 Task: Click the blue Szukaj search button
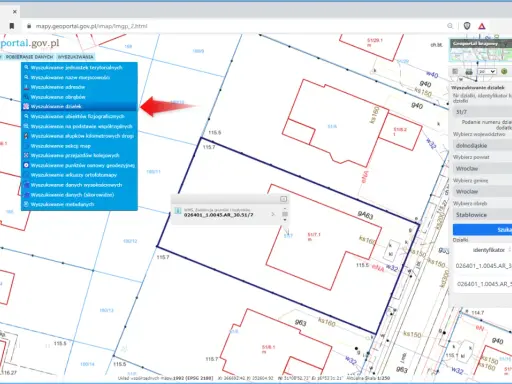[x=482, y=230]
